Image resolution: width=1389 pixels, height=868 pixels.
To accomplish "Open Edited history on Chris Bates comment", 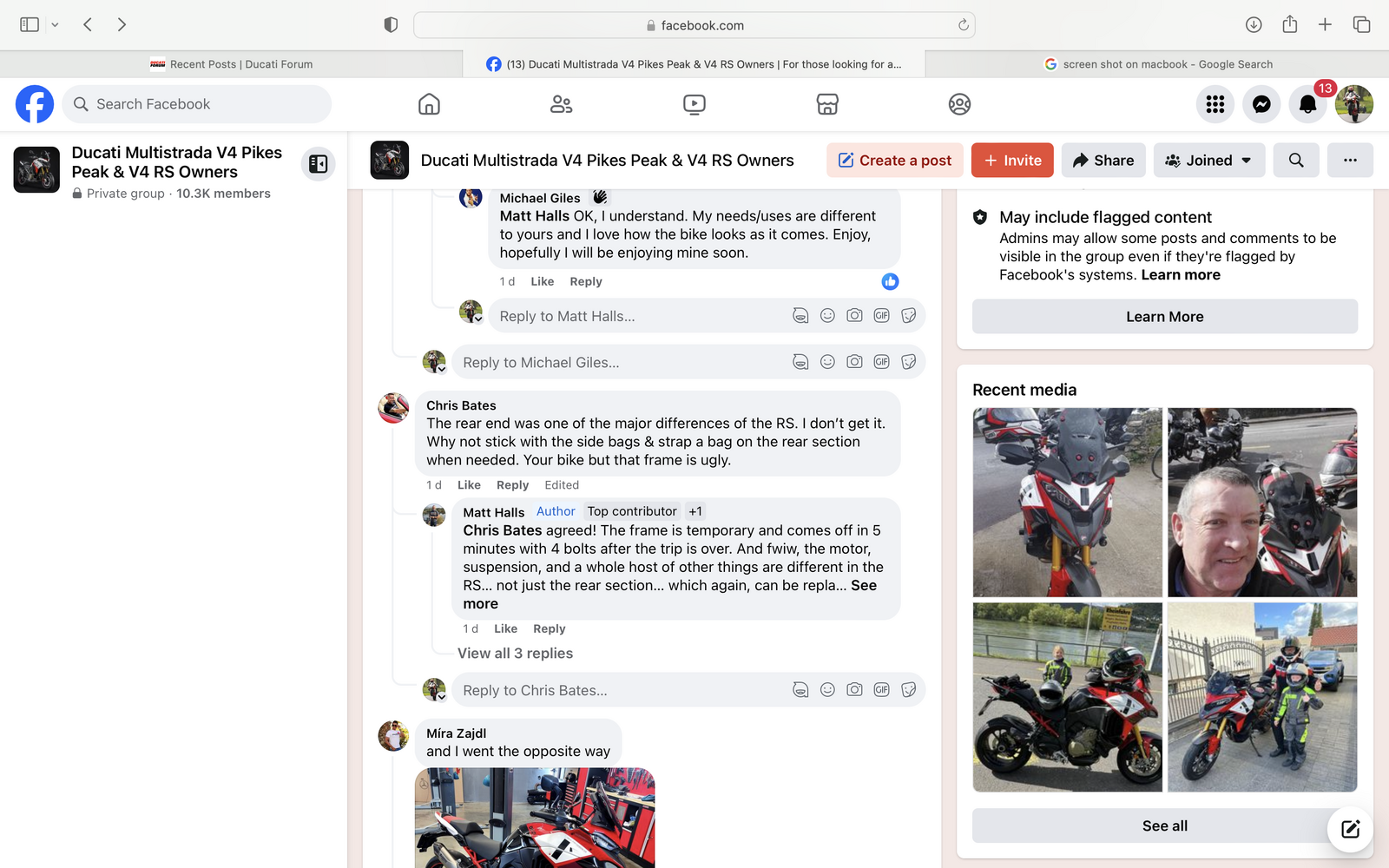I will pyautogui.click(x=562, y=485).
